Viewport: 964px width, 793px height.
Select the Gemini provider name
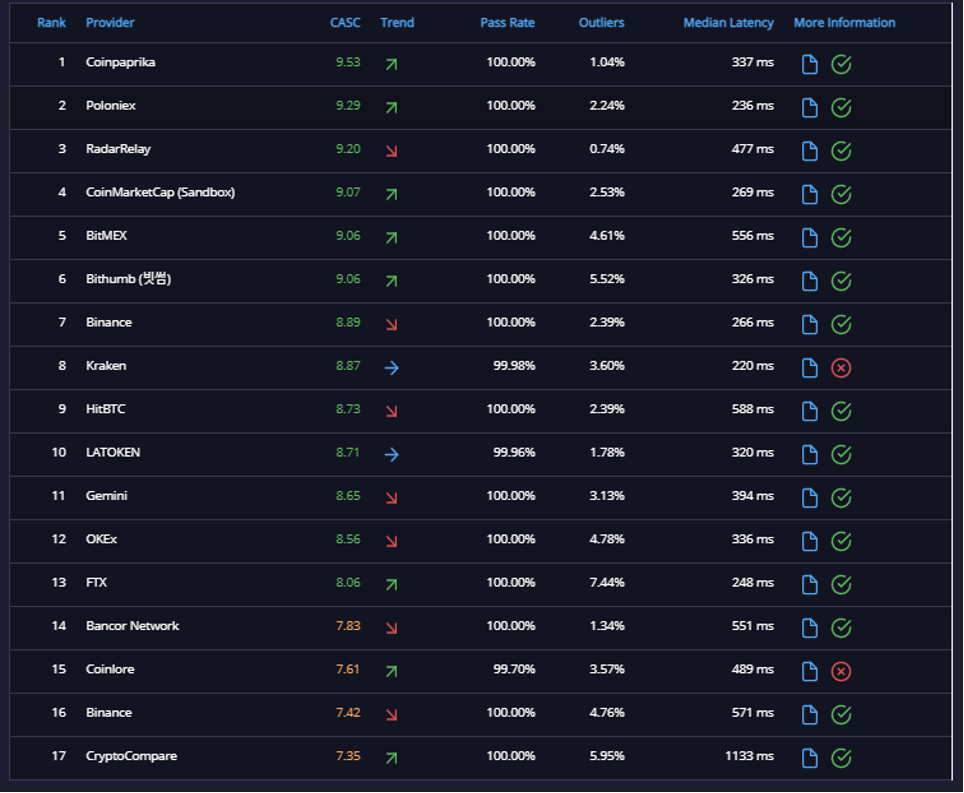tap(106, 495)
